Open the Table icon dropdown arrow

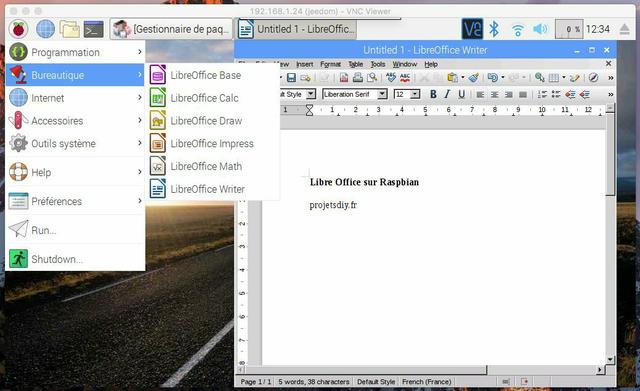pyautogui.click(x=564, y=77)
